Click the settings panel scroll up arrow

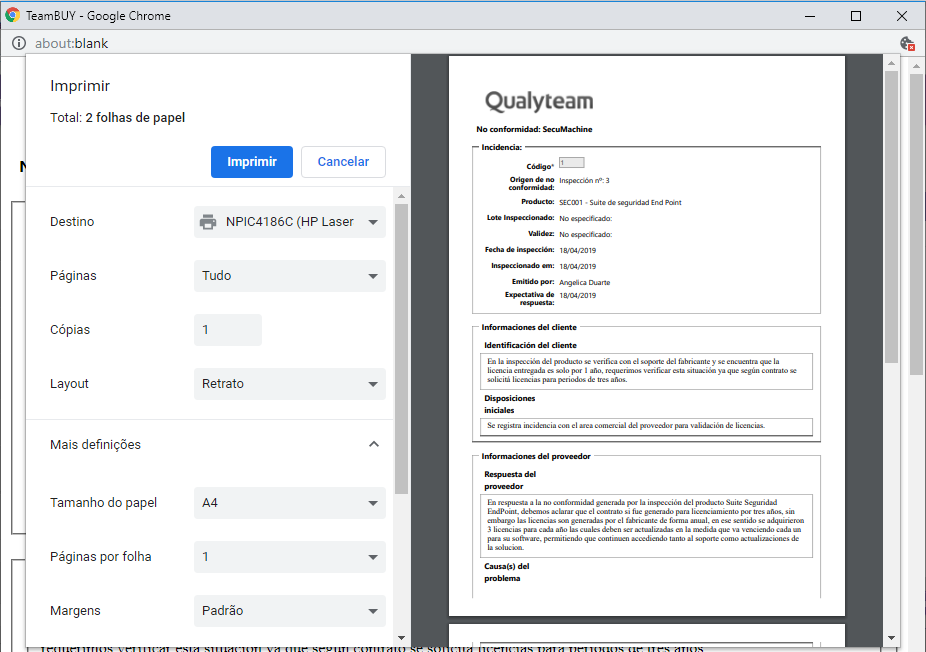tap(402, 196)
